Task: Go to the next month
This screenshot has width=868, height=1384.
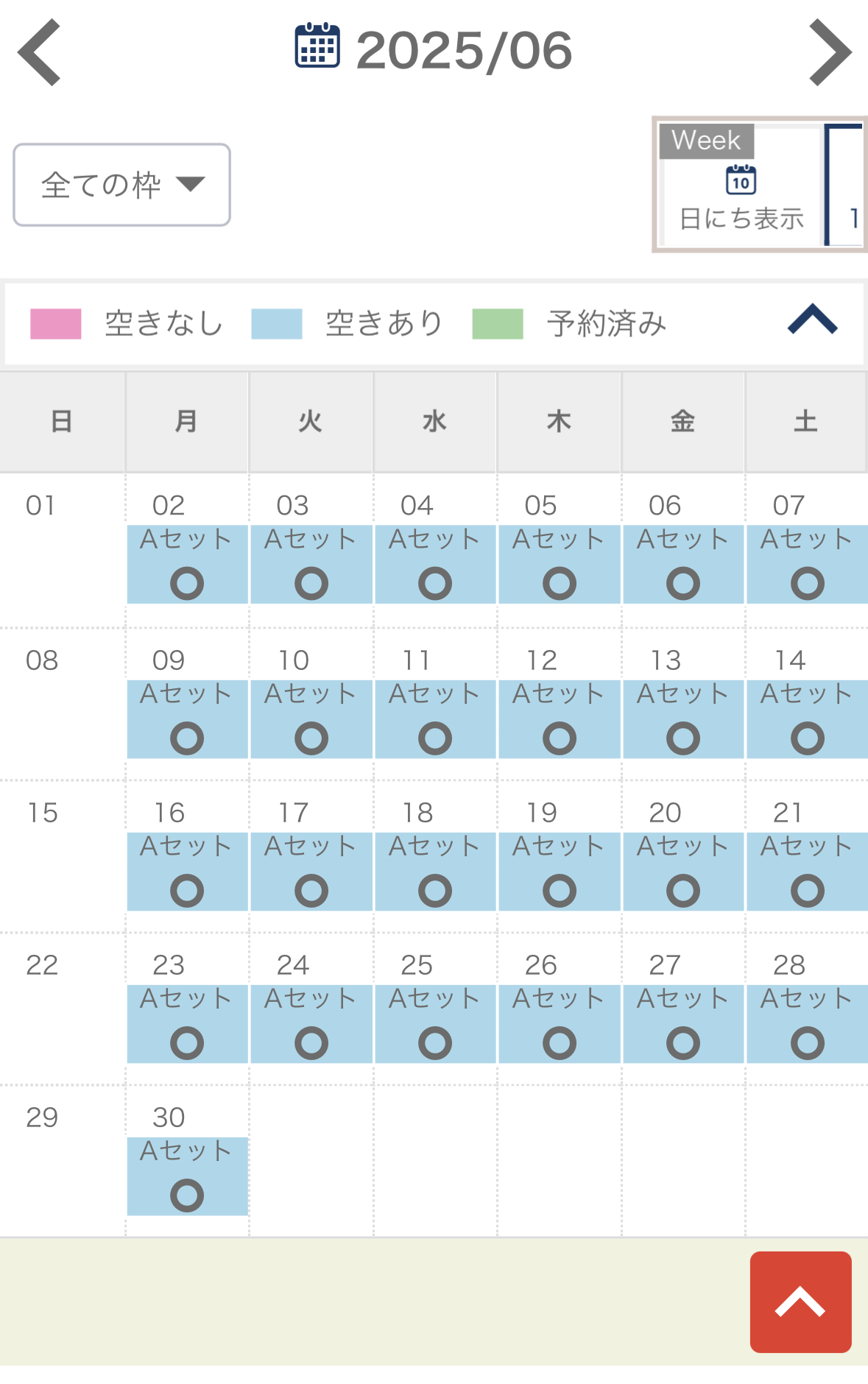Action: pyautogui.click(x=830, y=52)
